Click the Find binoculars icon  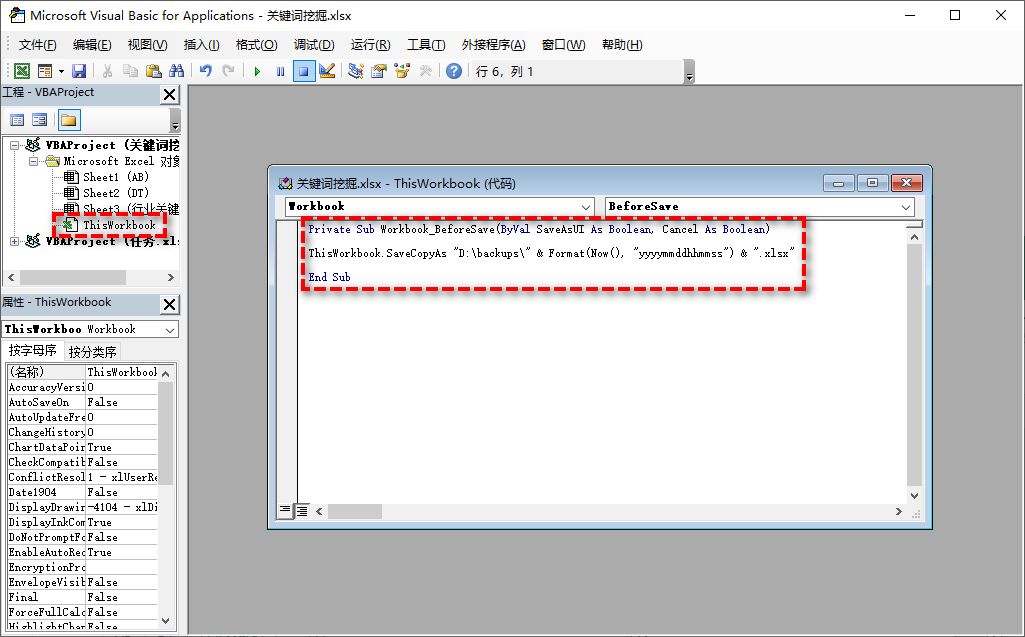177,71
